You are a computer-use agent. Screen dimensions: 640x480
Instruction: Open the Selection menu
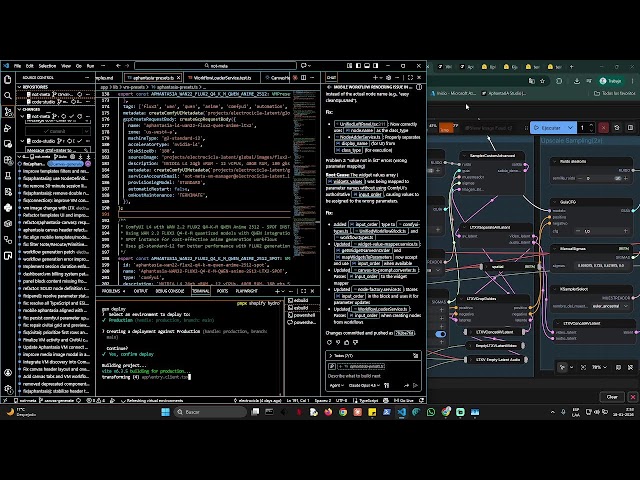click(47, 66)
